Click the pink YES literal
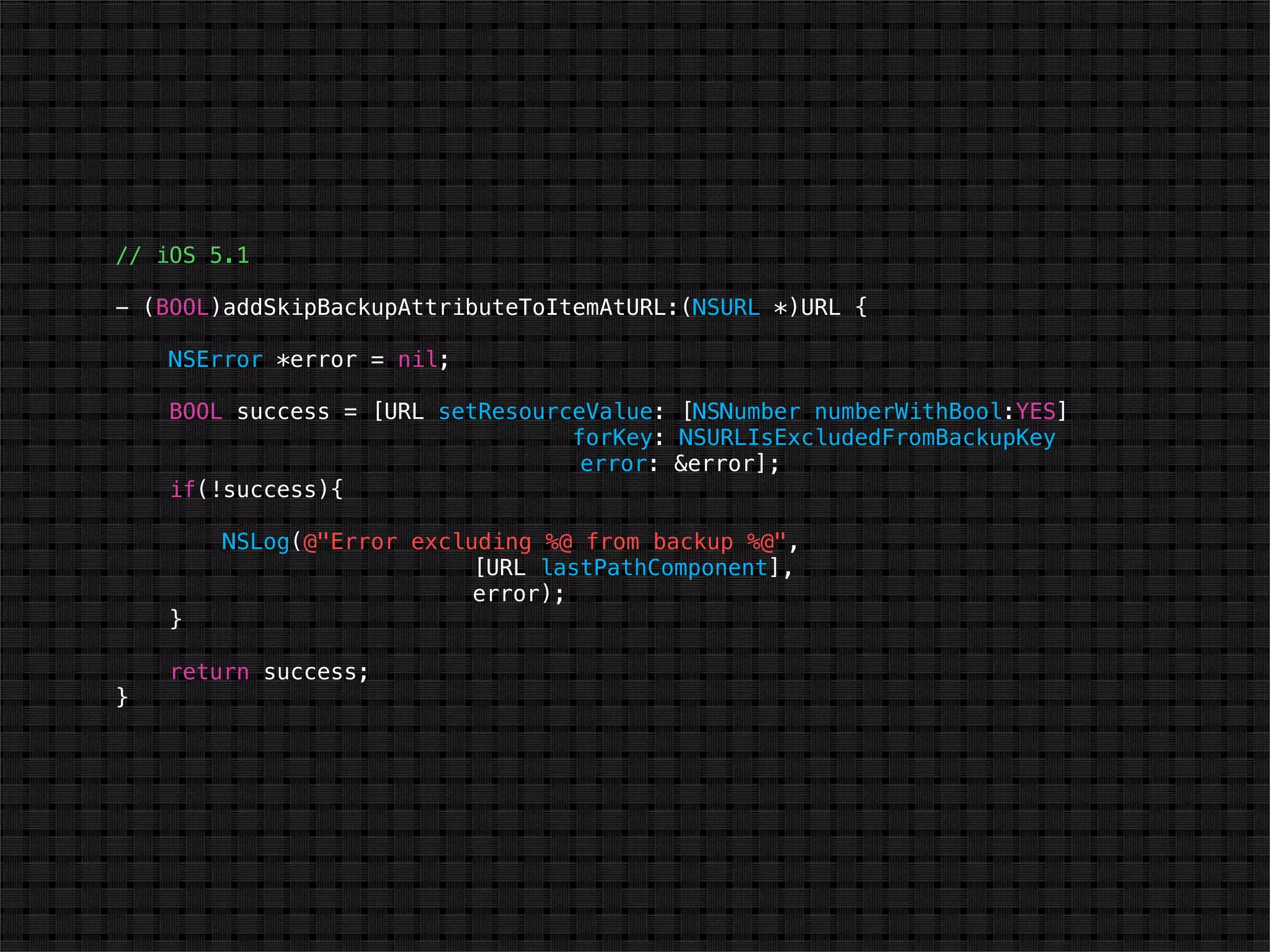The height and width of the screenshot is (952, 1270). (x=1036, y=412)
